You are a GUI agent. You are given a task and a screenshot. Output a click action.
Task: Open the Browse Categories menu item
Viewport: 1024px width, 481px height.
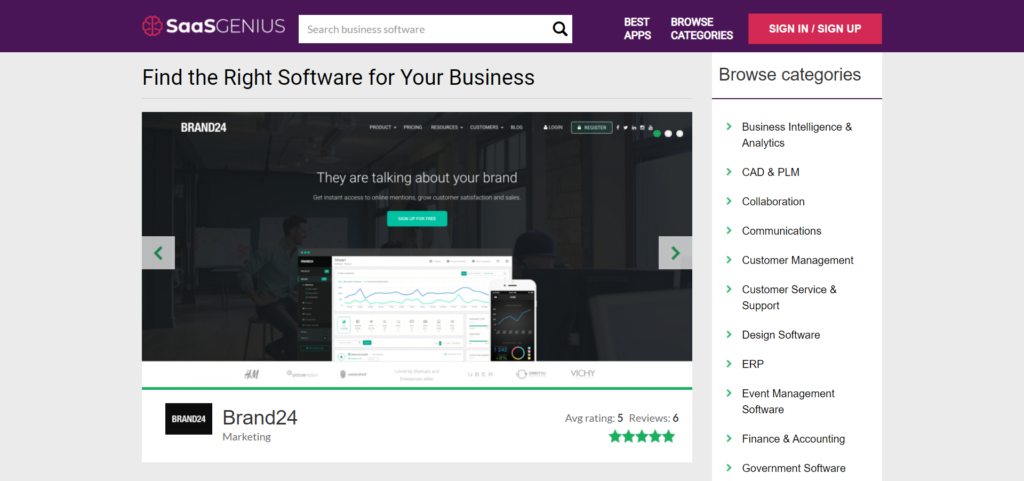(x=701, y=28)
